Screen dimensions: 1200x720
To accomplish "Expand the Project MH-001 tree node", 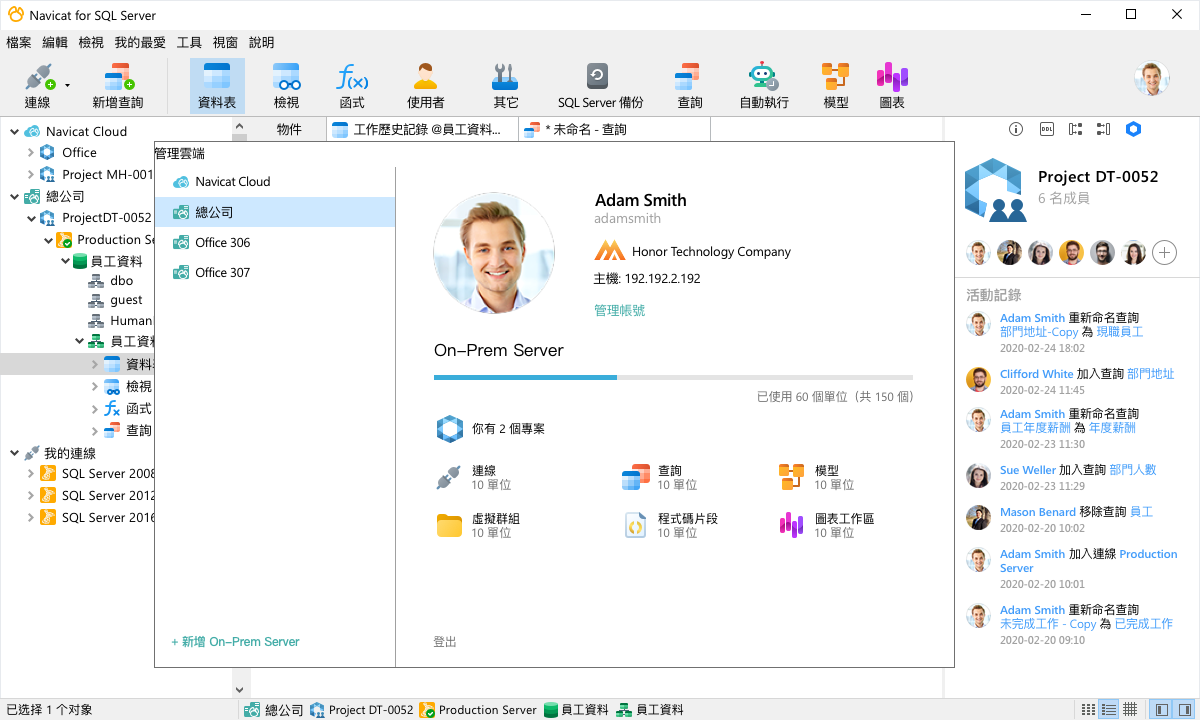I will click(x=30, y=174).
